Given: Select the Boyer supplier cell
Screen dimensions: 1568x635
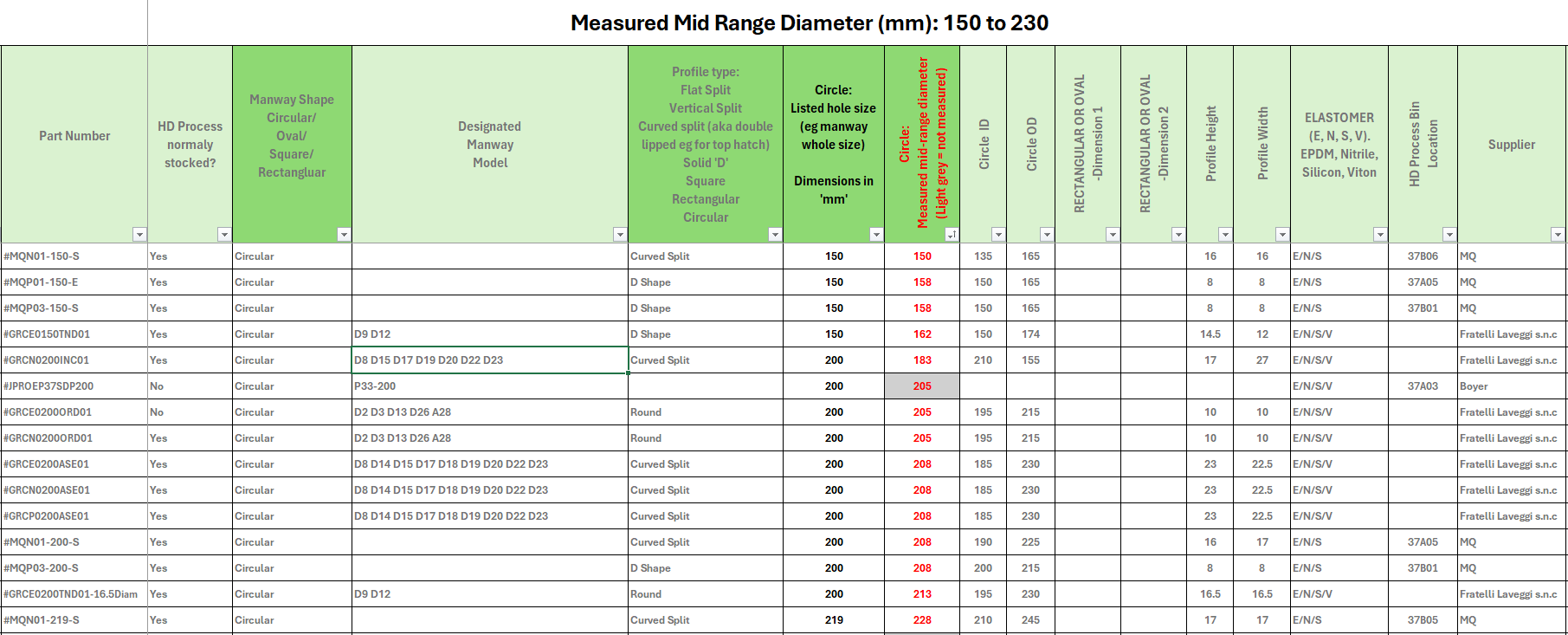Looking at the screenshot, I should 1511,386.
